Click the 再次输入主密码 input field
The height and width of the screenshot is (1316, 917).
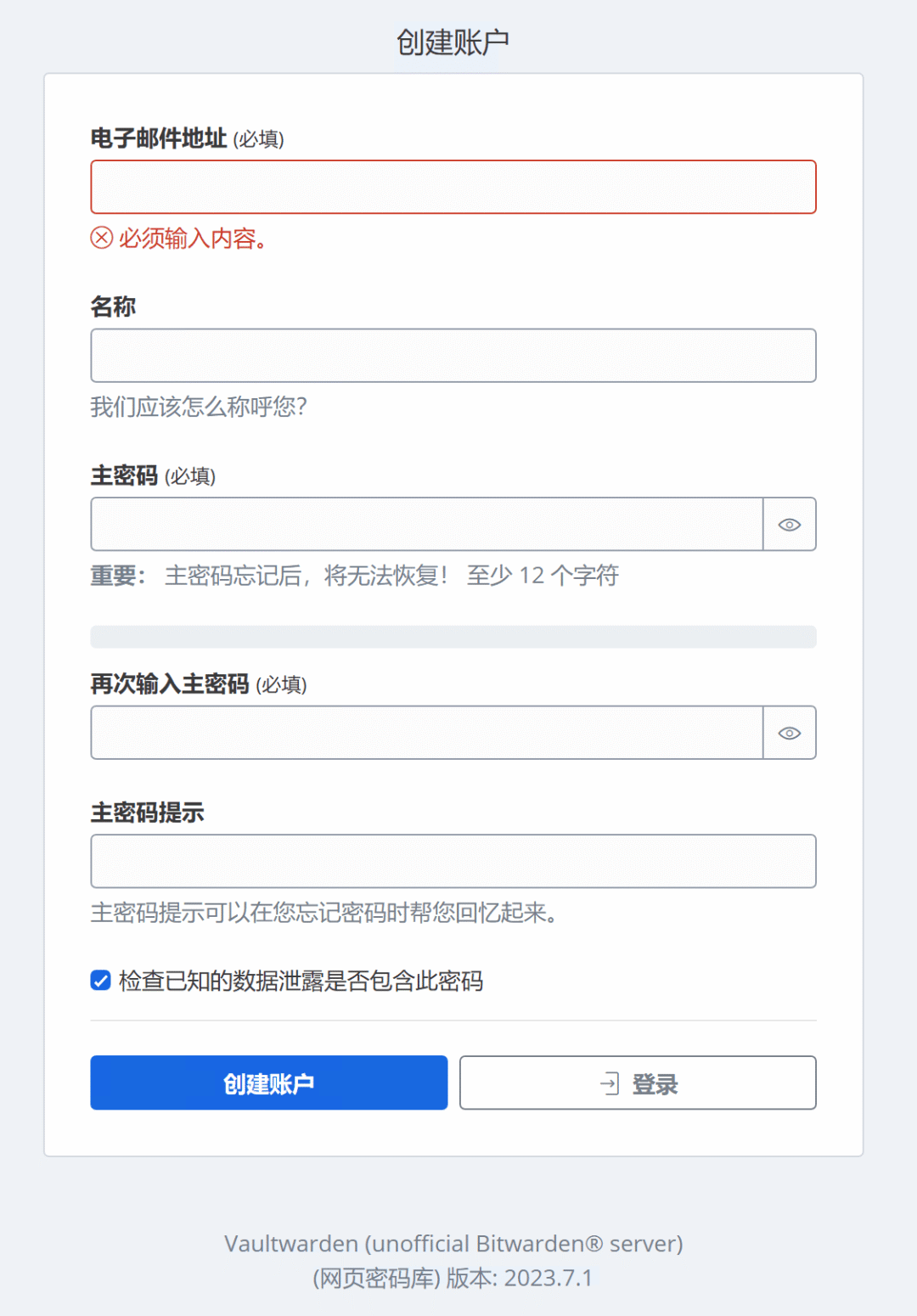(x=425, y=733)
